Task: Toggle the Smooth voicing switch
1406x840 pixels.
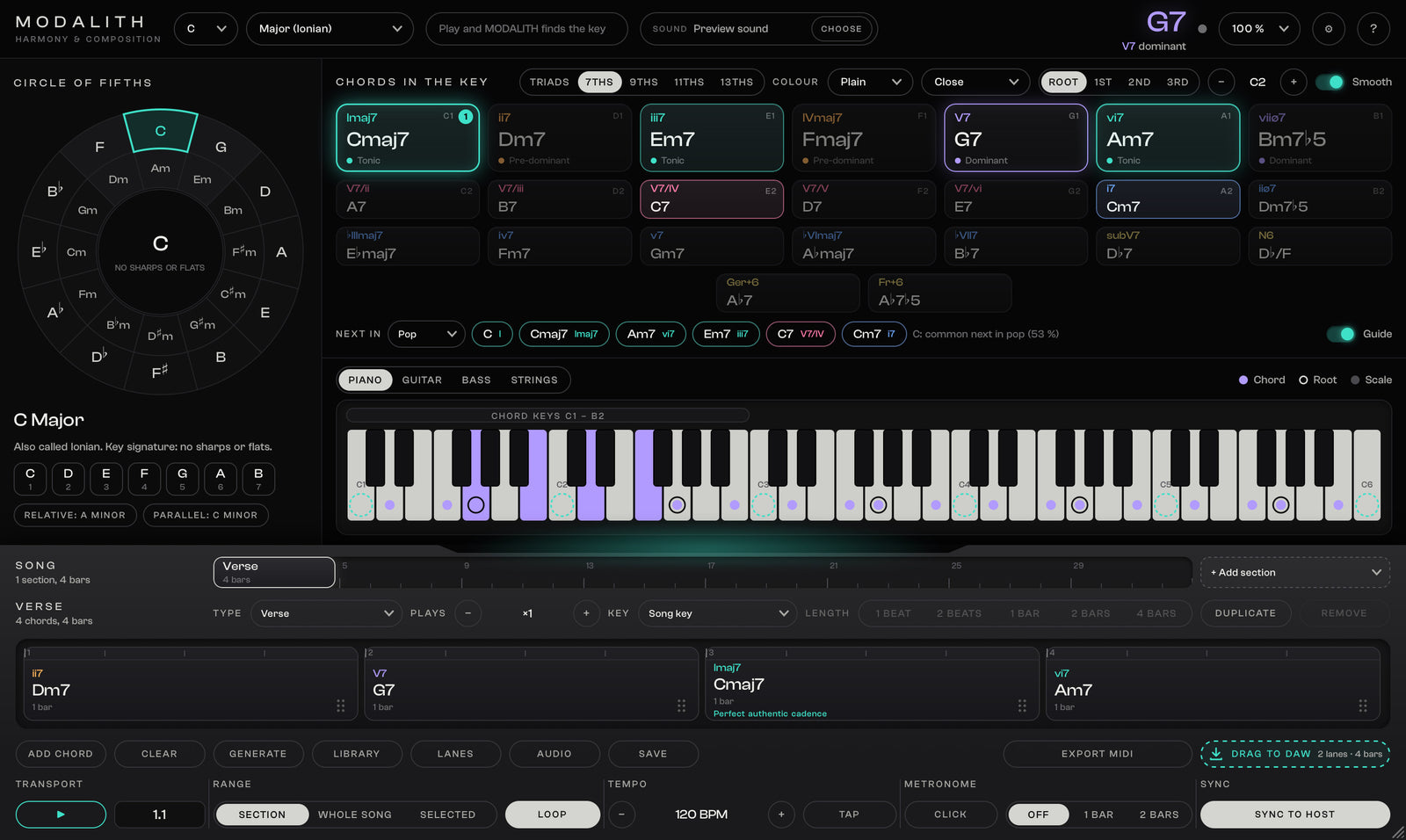Action: coord(1330,82)
